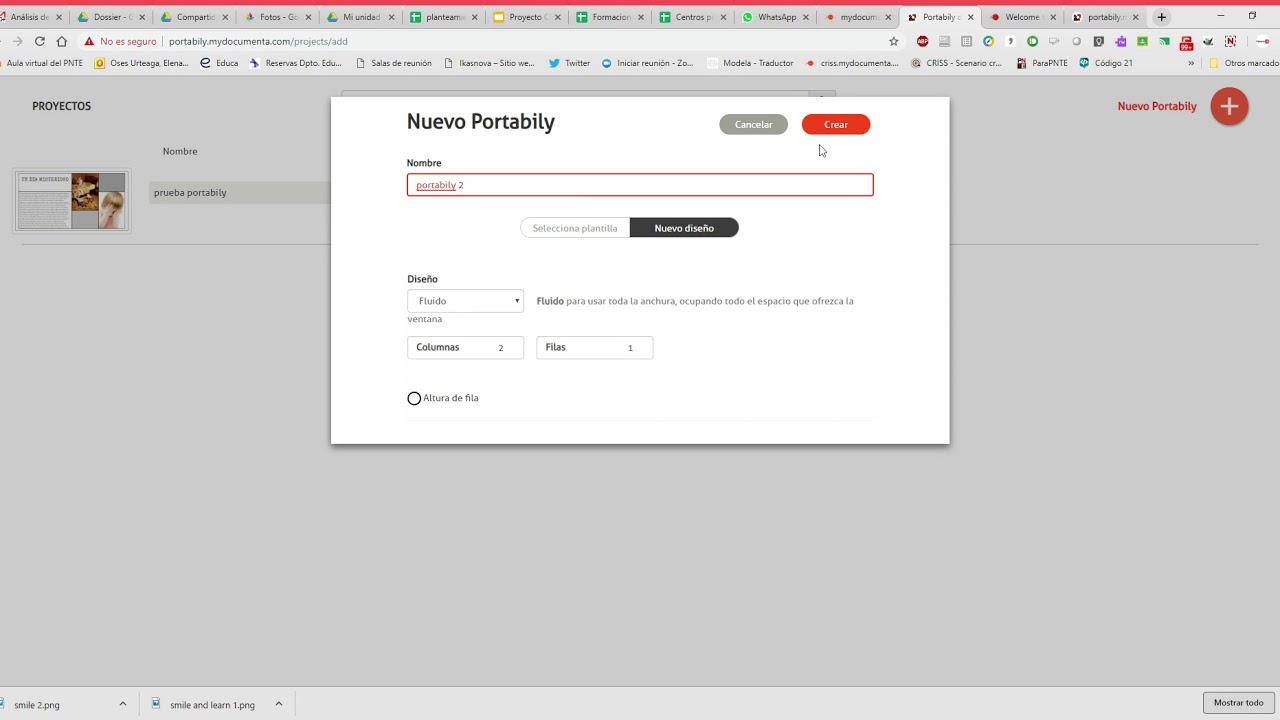Image resolution: width=1280 pixels, height=720 pixels.
Task: Click Mostrar todo downloads button
Action: 1239,703
